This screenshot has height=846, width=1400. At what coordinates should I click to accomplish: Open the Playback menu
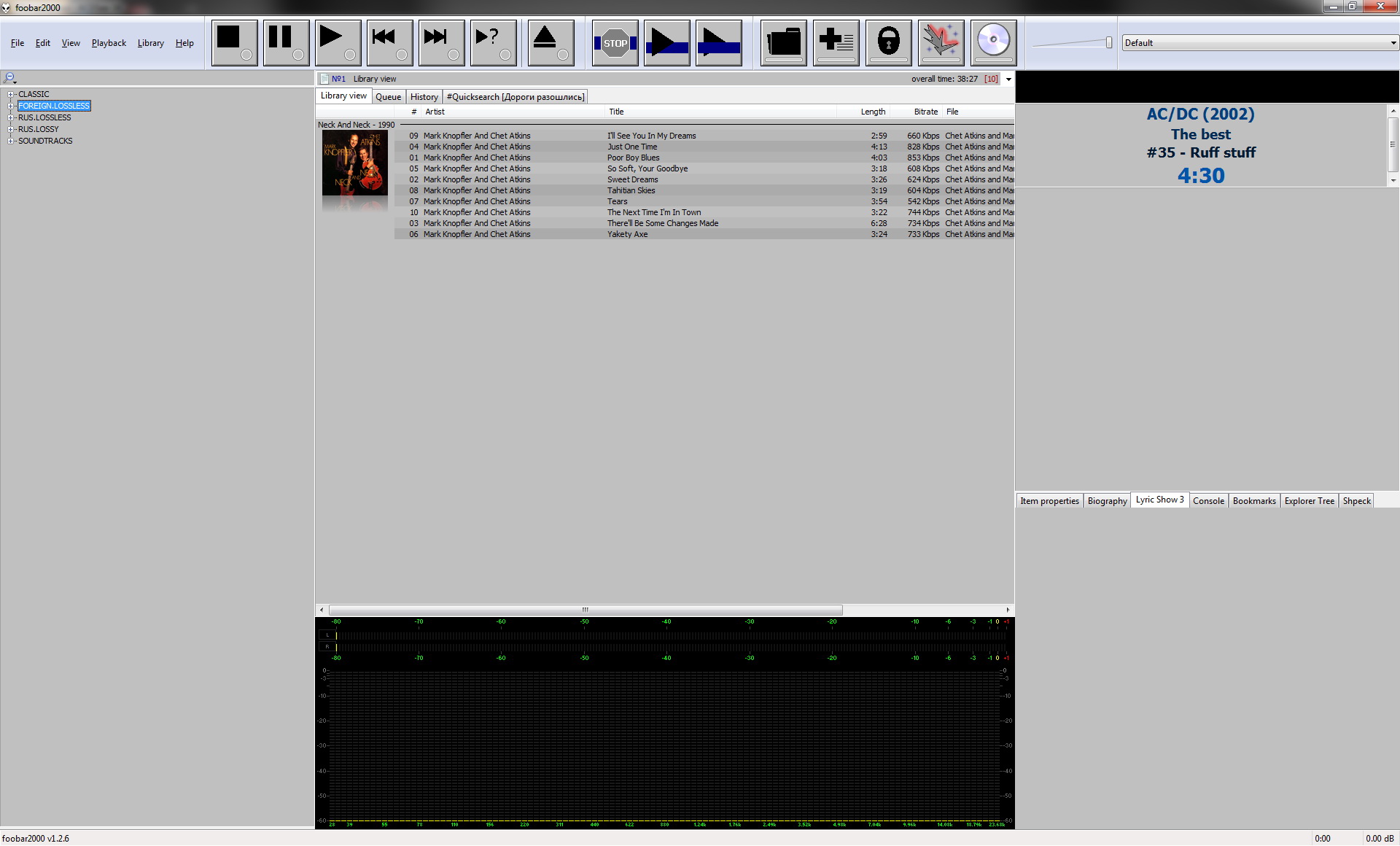click(109, 43)
